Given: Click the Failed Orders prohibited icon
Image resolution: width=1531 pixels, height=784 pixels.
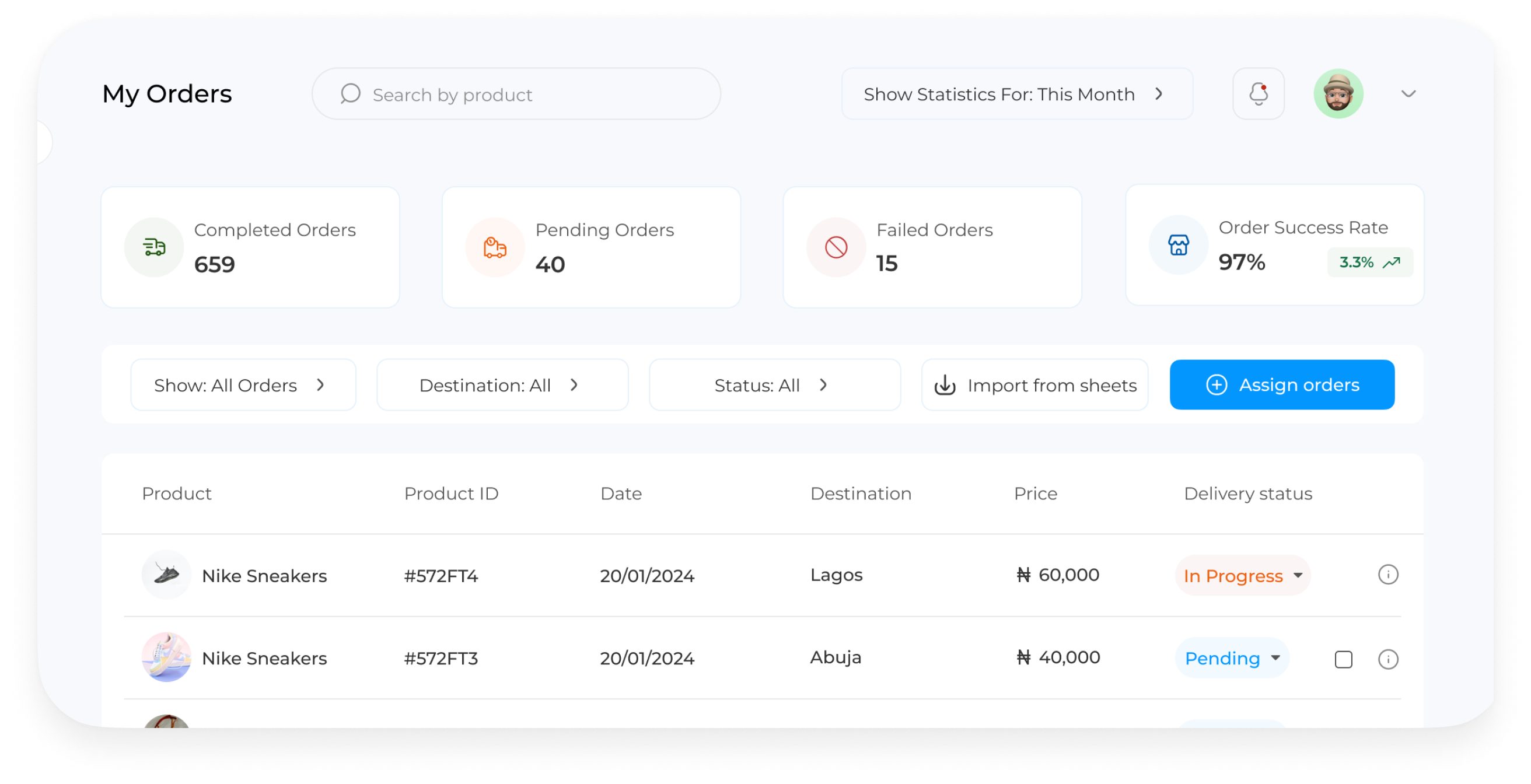Looking at the screenshot, I should (x=836, y=247).
